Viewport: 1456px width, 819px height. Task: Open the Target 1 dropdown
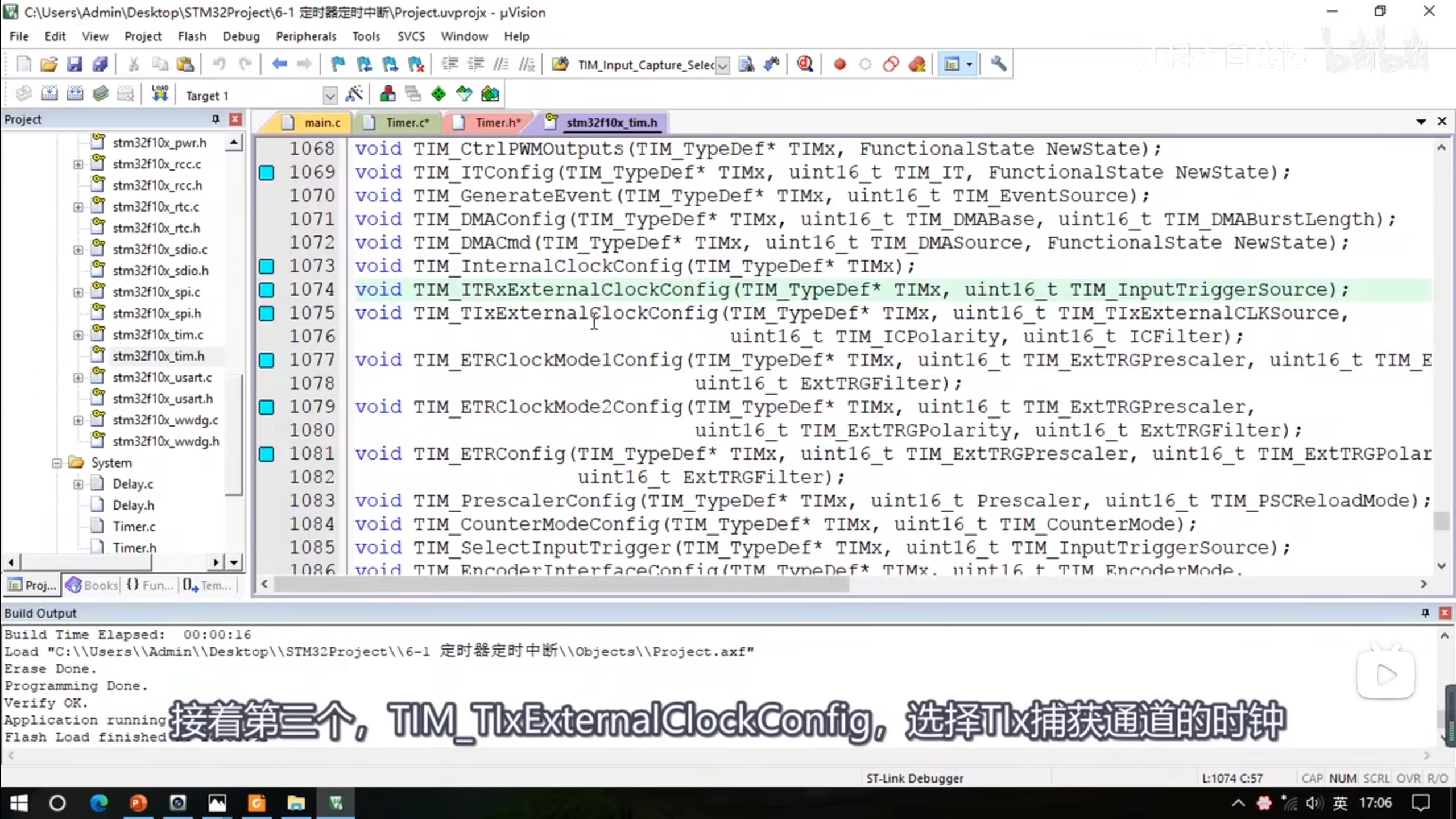click(x=330, y=96)
